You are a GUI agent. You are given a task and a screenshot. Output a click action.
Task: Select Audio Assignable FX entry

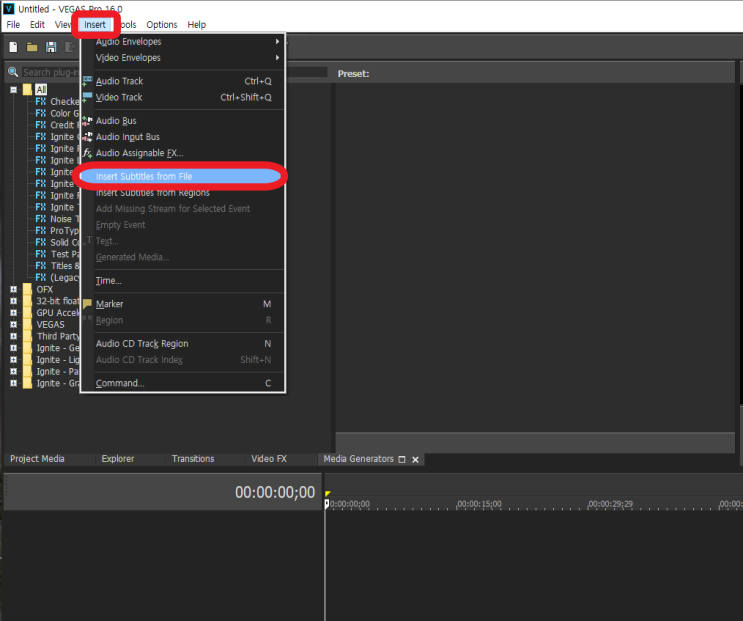(183, 153)
